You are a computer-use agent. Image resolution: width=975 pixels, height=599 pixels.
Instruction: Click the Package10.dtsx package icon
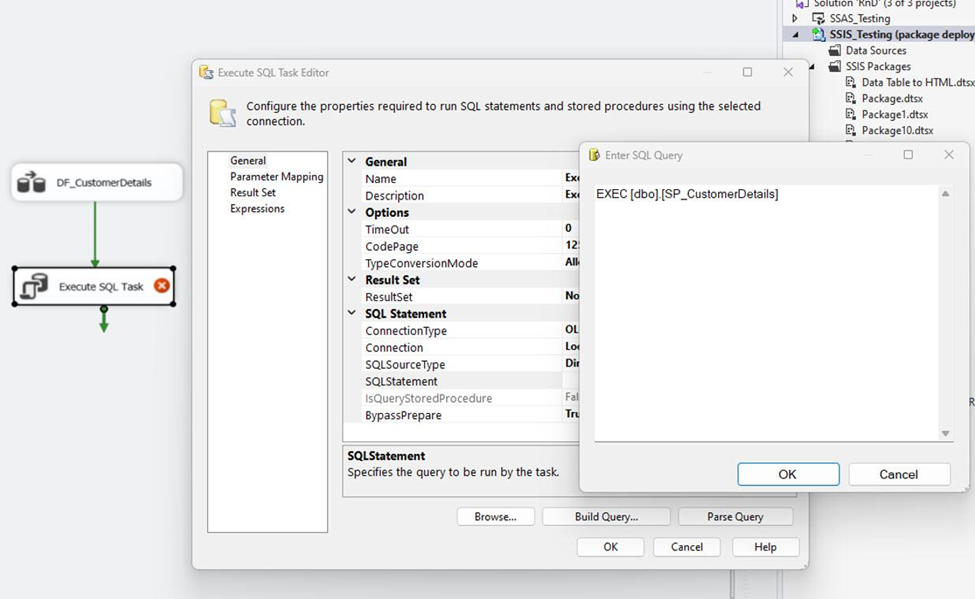point(851,130)
